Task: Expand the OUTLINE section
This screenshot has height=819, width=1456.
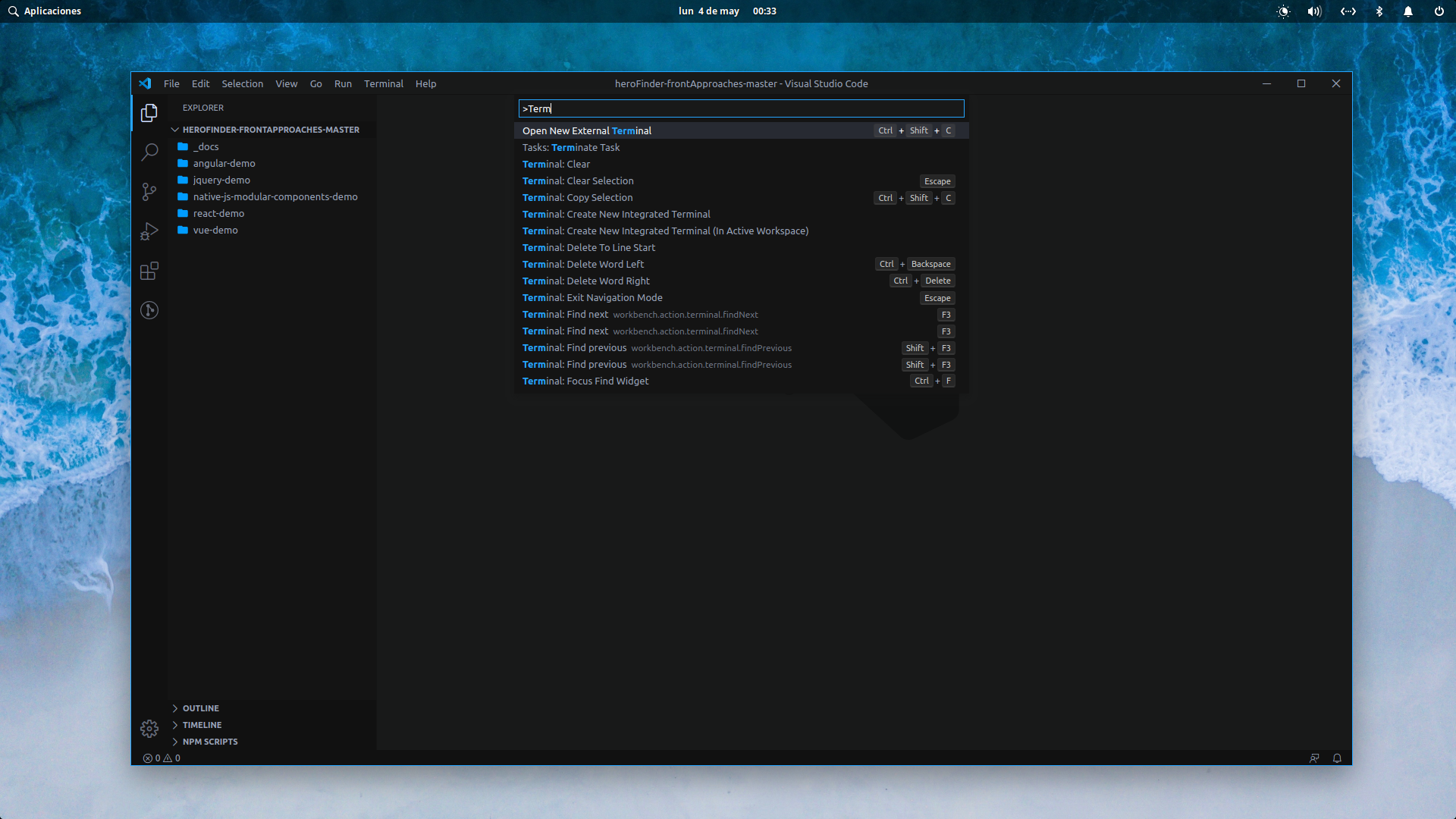Action: (x=200, y=708)
